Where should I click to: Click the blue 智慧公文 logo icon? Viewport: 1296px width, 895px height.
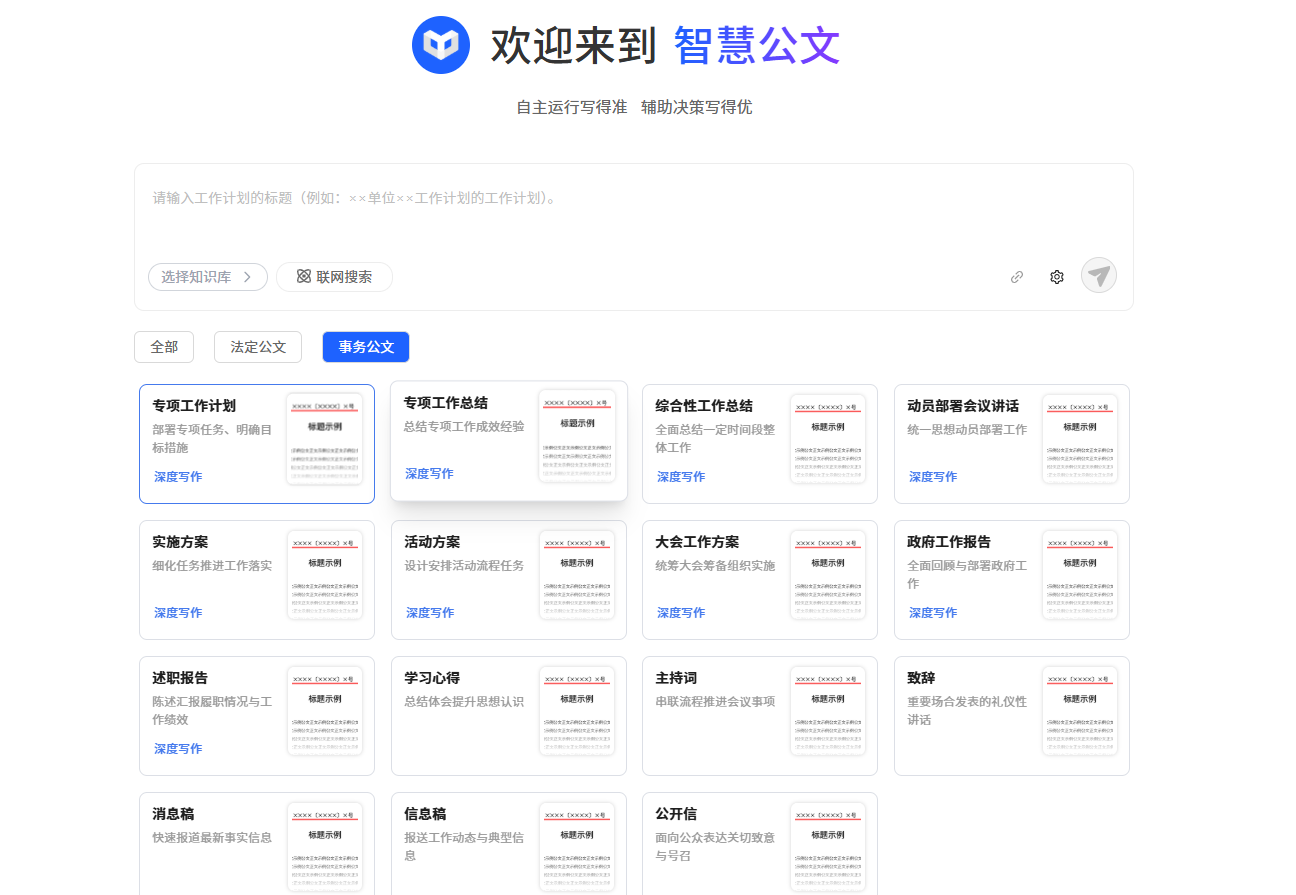(x=441, y=45)
